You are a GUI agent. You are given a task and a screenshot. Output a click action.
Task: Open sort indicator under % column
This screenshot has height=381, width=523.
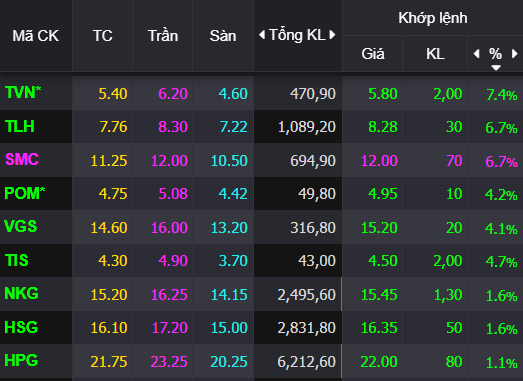click(x=496, y=68)
